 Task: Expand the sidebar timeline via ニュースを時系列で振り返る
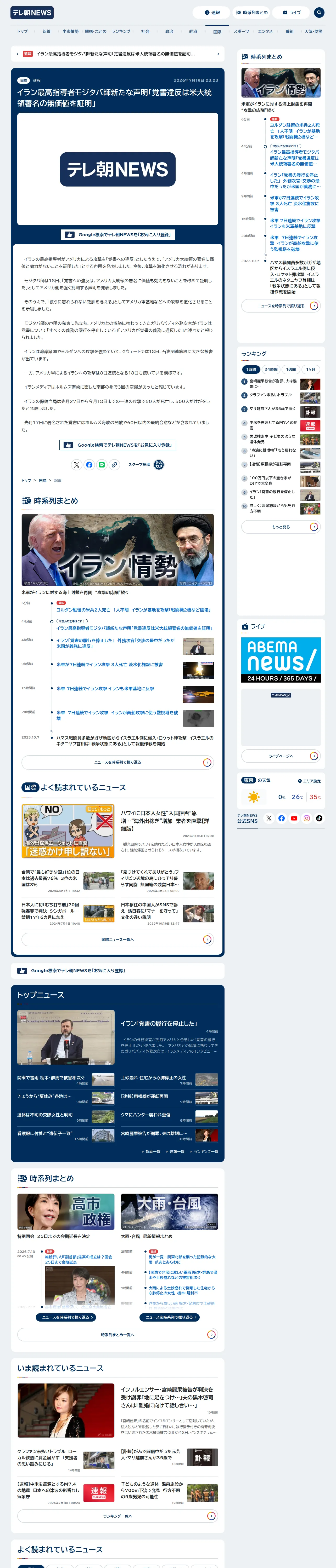click(x=281, y=305)
